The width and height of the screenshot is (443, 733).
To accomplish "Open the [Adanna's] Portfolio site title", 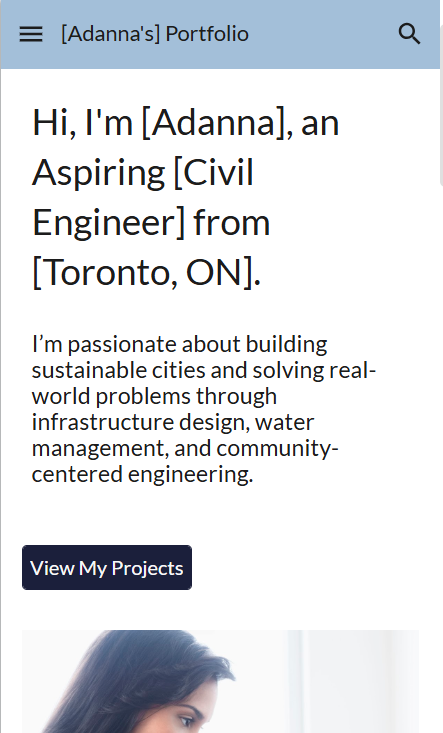I will (155, 34).
